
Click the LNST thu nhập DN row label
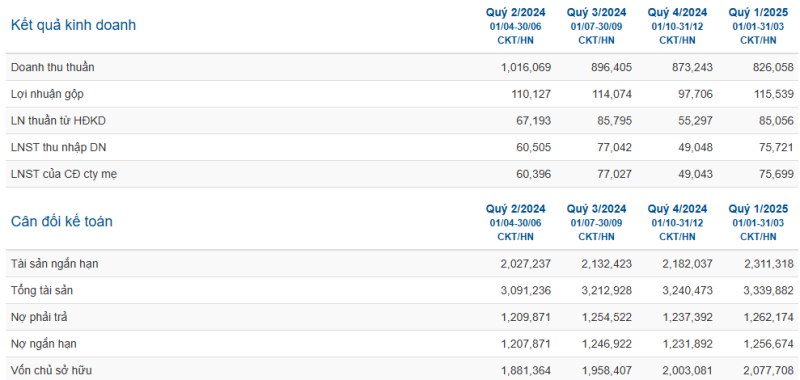click(x=58, y=147)
